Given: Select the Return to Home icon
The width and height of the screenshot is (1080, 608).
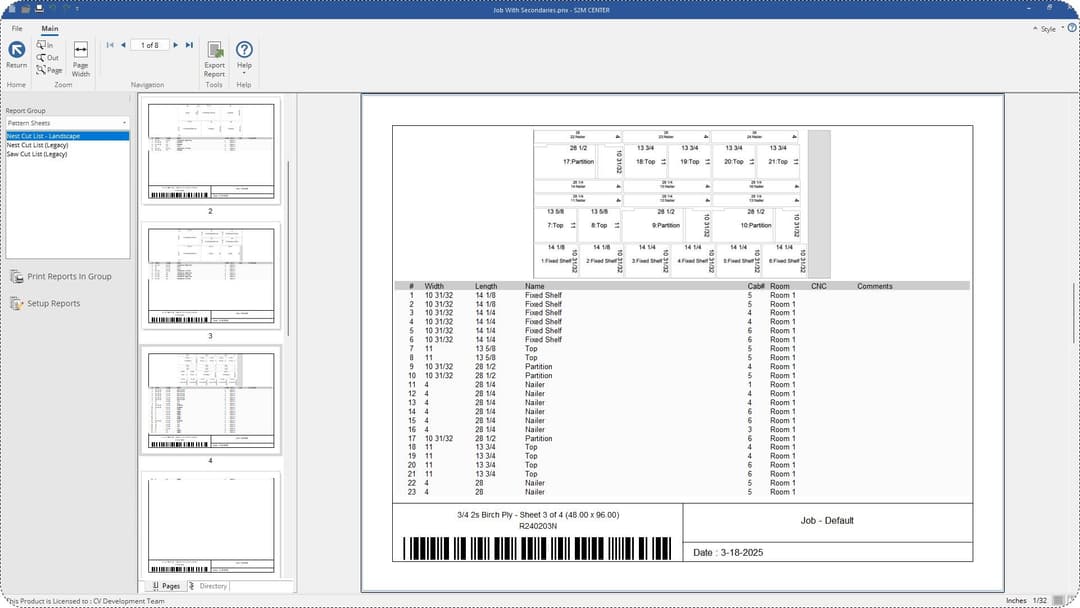Looking at the screenshot, I should (x=16, y=50).
